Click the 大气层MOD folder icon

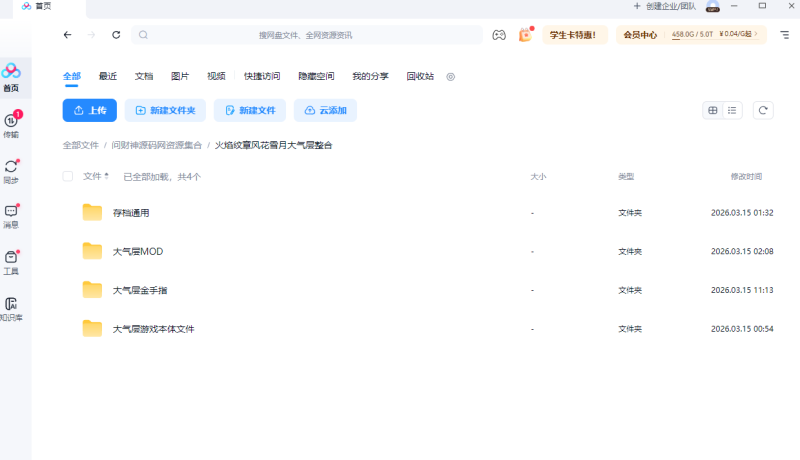click(x=92, y=251)
